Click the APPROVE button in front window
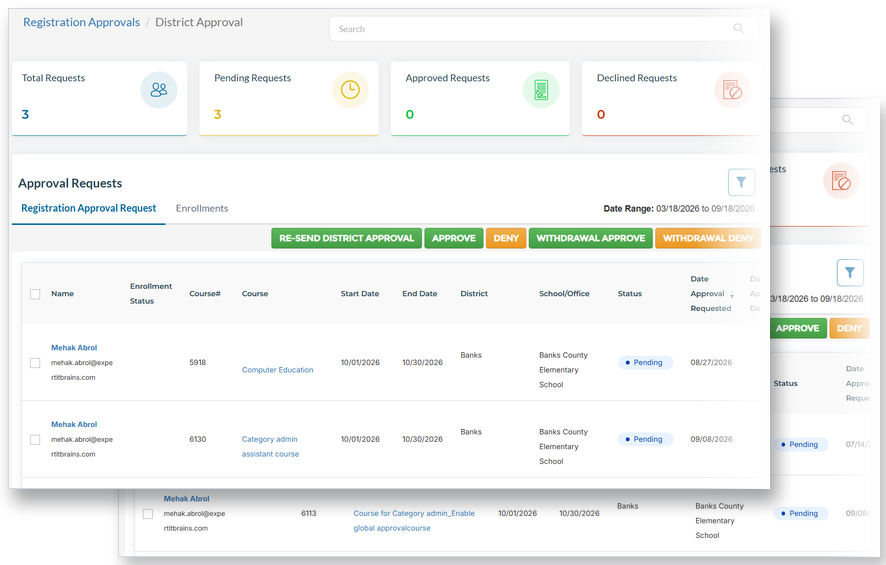Screen dimensions: 886x565 point(454,238)
